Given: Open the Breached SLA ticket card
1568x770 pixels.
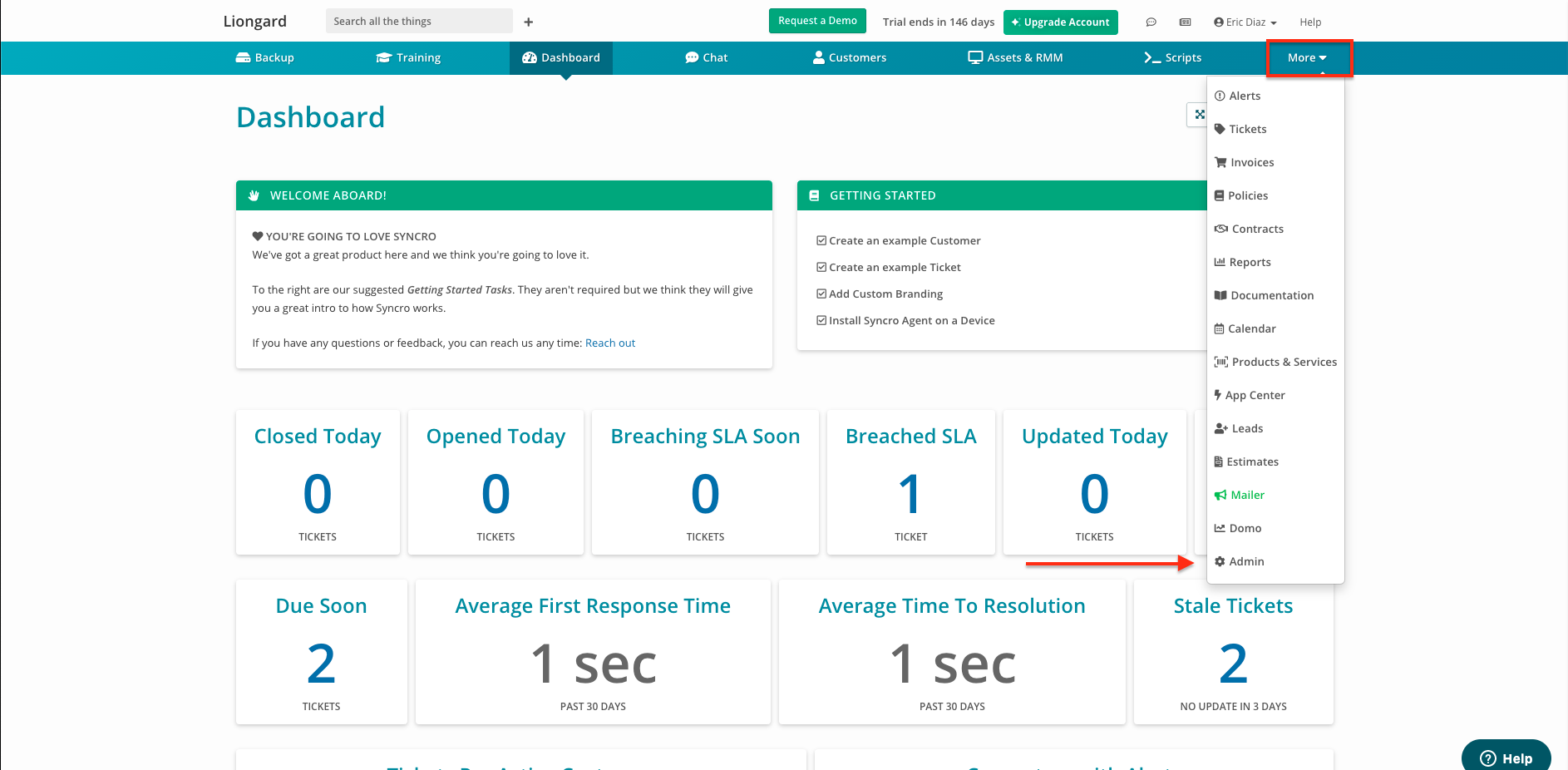Looking at the screenshot, I should (x=911, y=482).
